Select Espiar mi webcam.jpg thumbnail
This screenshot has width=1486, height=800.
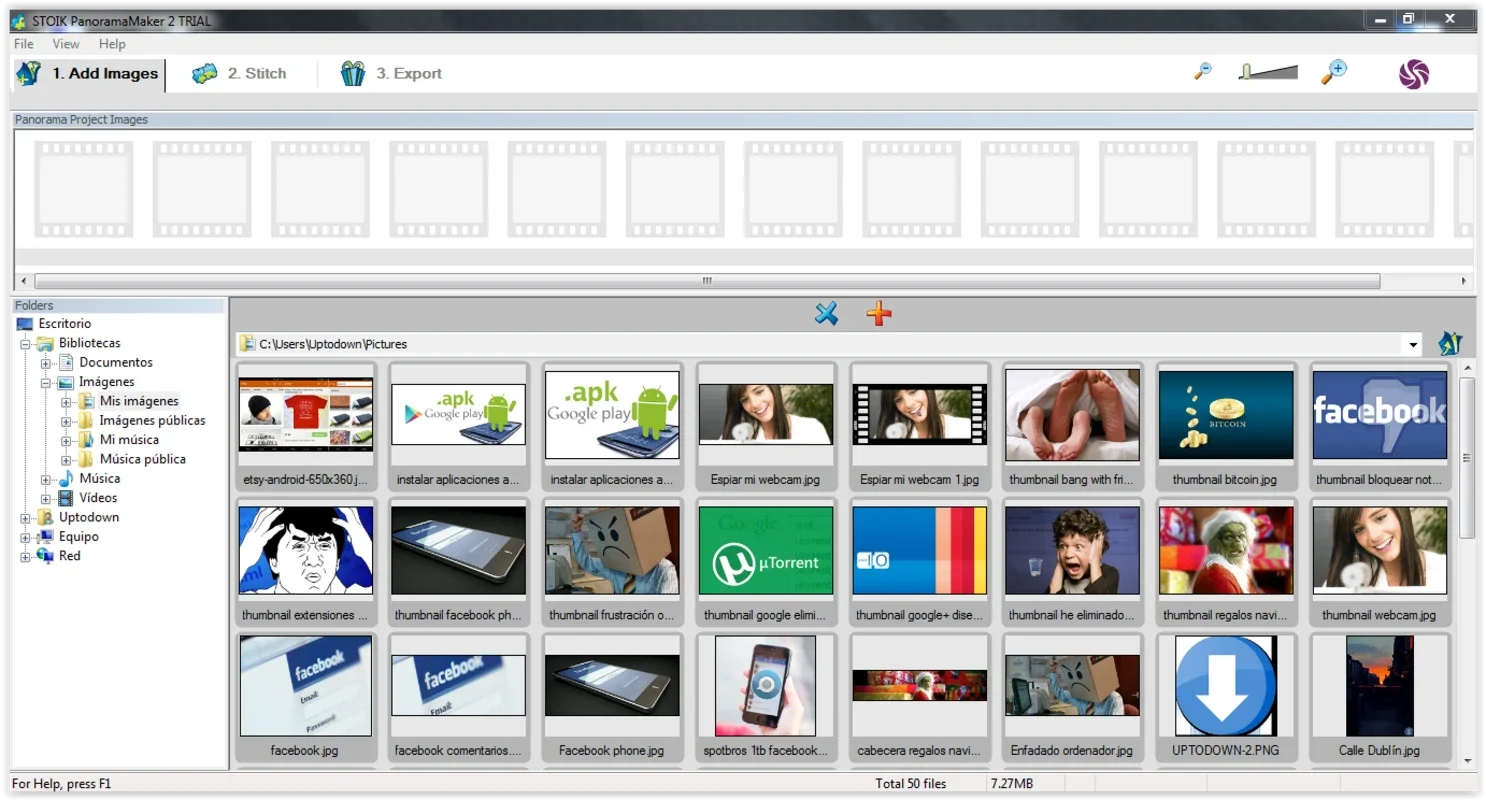pyautogui.click(x=765, y=426)
